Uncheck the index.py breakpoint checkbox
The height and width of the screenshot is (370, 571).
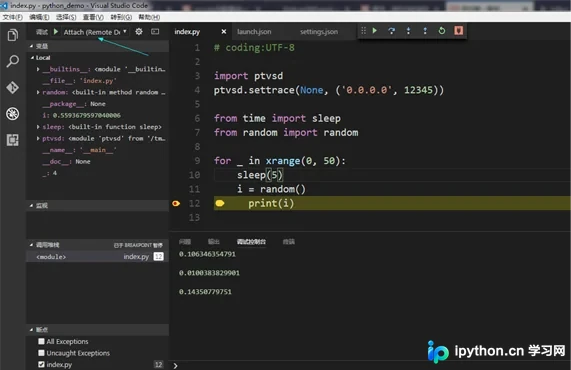[x=41, y=364]
